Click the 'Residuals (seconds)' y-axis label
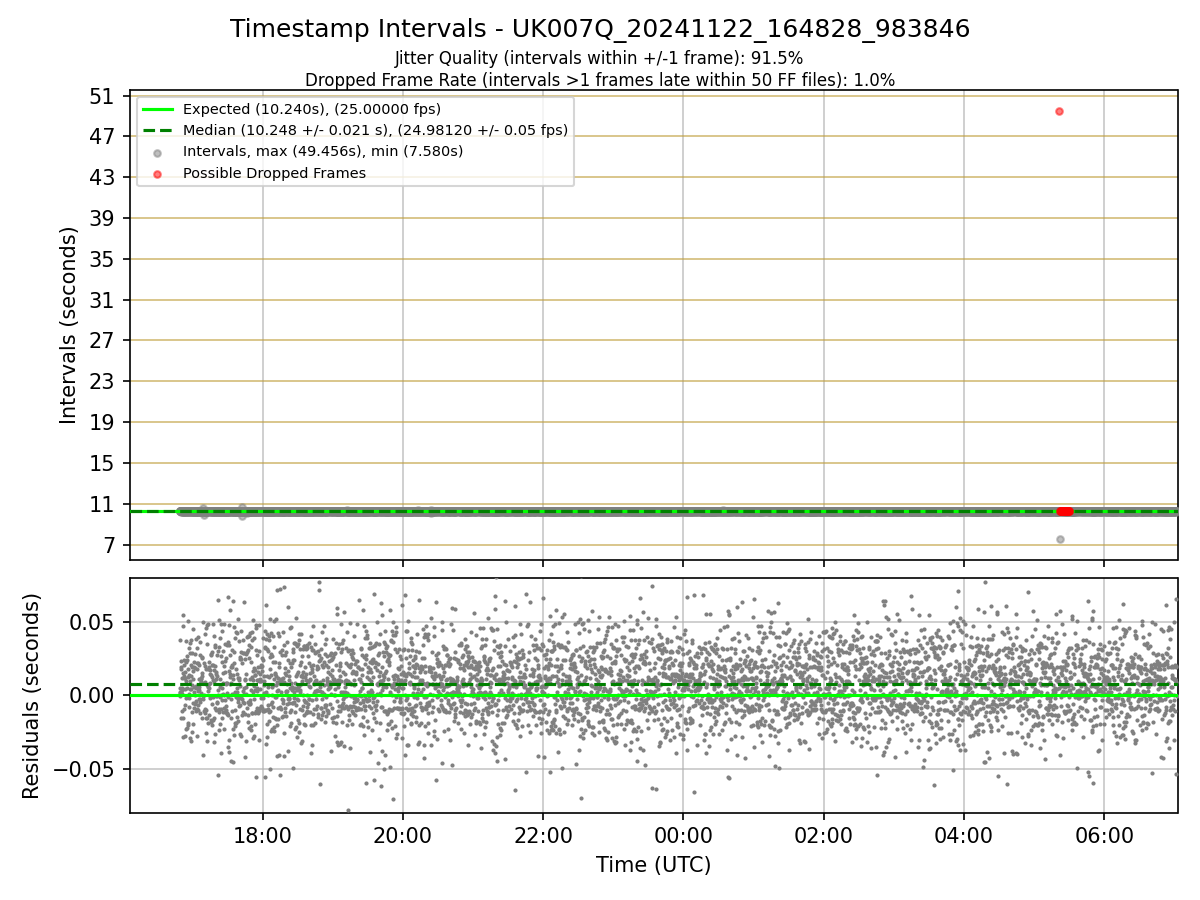Image resolution: width=1200 pixels, height=900 pixels. click(x=31, y=696)
